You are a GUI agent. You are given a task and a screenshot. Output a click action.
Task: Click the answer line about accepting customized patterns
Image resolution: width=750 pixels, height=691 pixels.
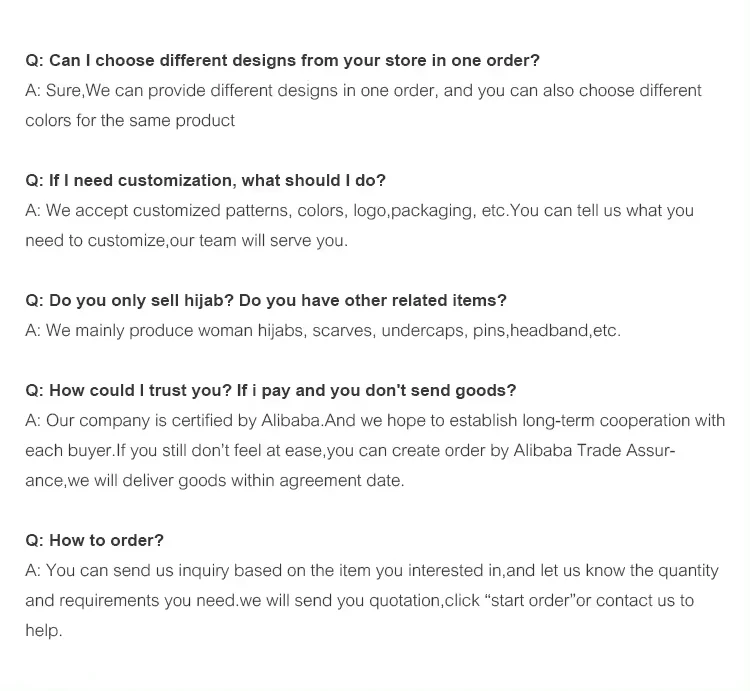(359, 211)
